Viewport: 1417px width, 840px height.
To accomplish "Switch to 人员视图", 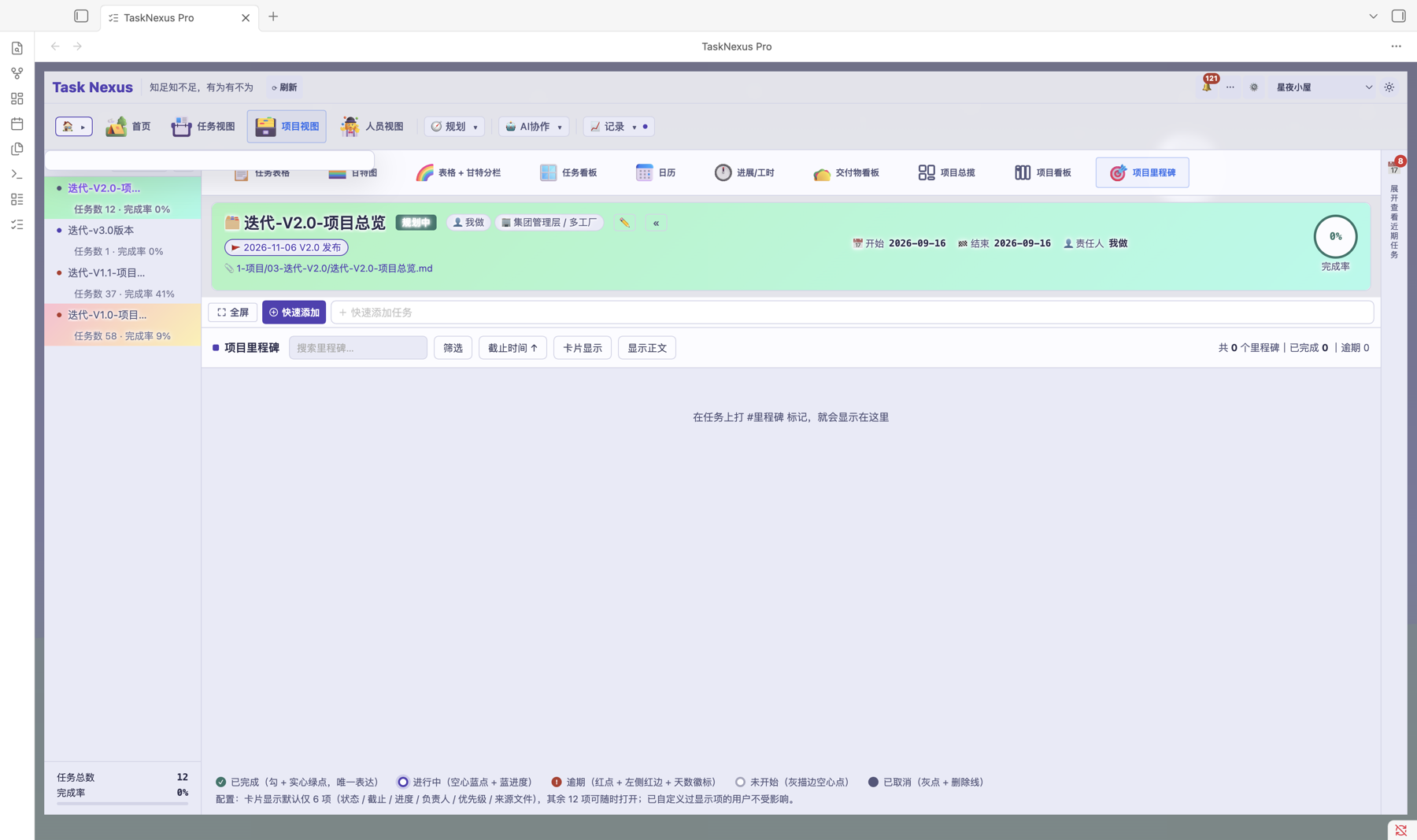I will [x=372, y=127].
